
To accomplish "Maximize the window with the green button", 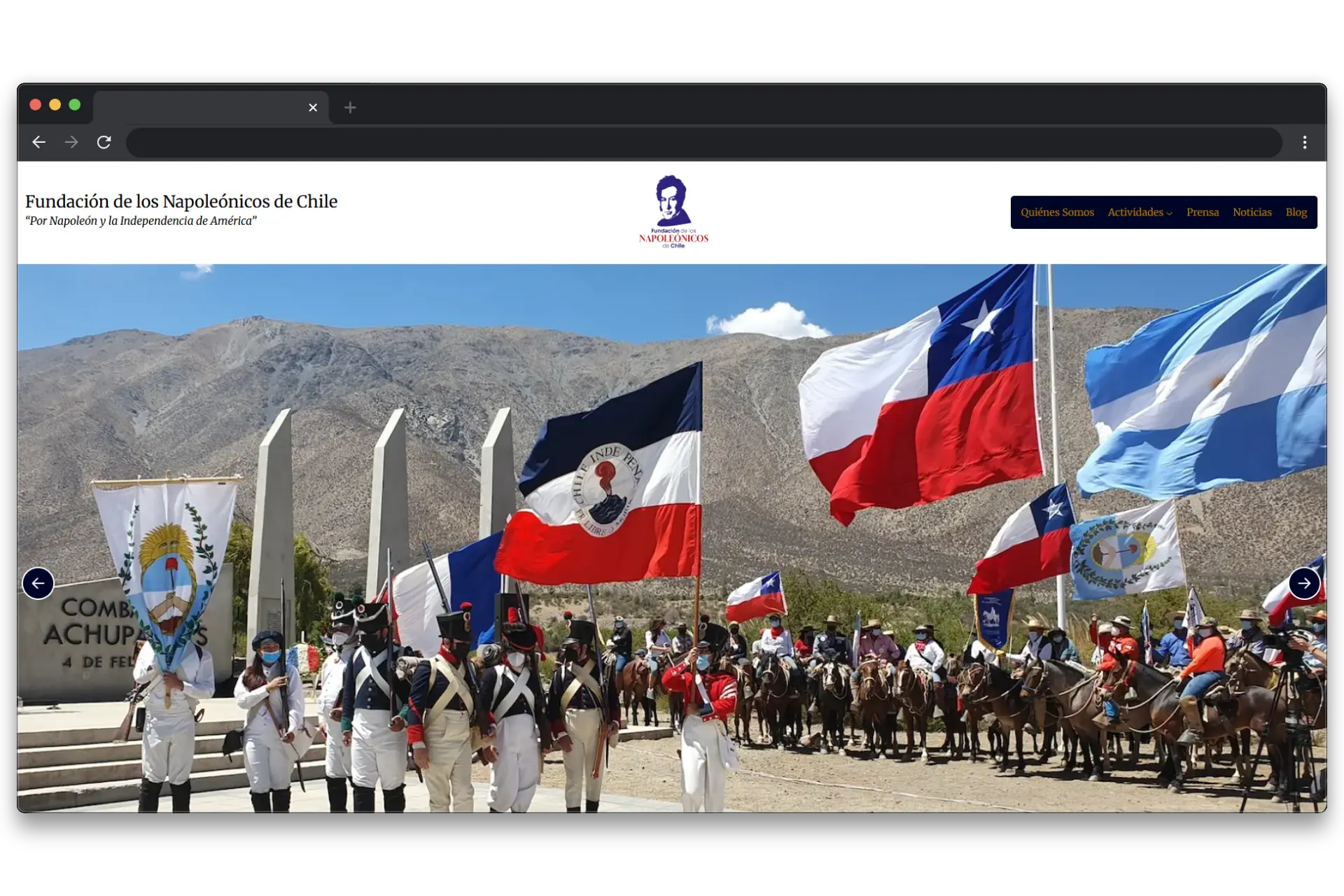I will coord(74,104).
